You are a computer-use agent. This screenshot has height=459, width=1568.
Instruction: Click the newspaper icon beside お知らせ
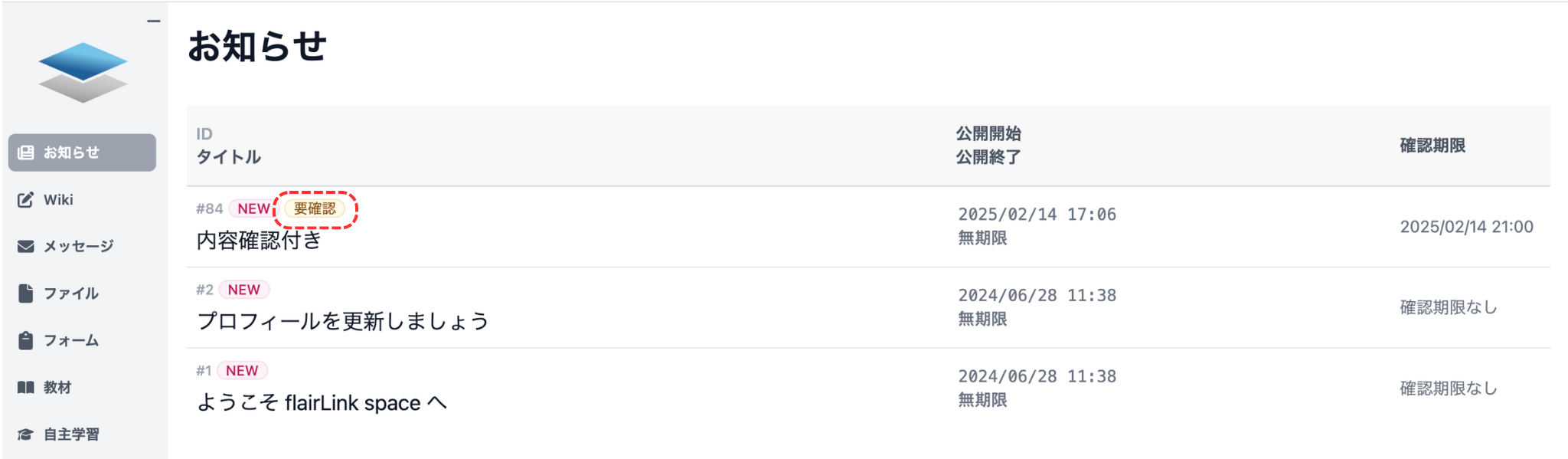tap(26, 152)
